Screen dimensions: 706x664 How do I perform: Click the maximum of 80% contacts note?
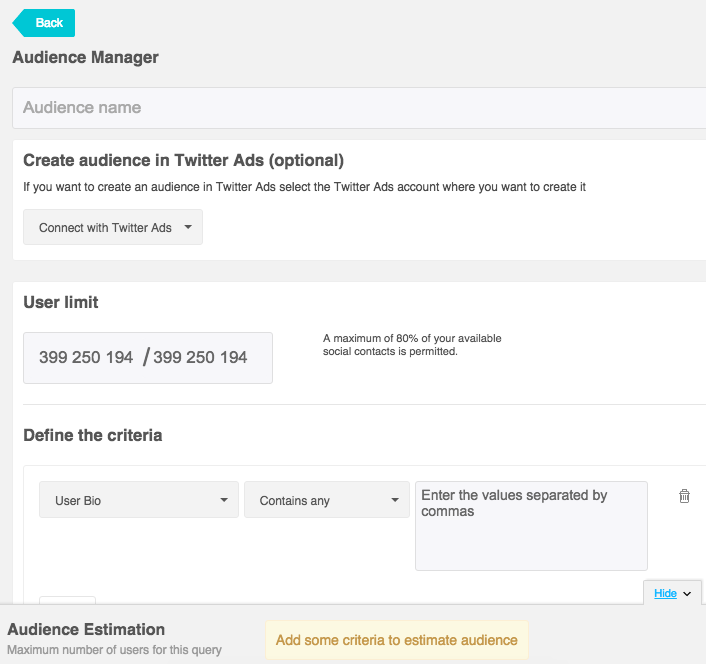click(412, 345)
